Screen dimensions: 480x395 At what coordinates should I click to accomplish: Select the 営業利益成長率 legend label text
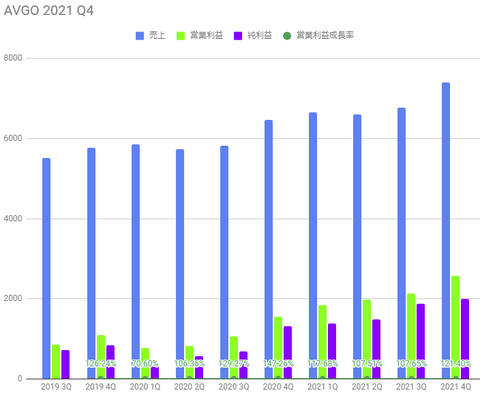point(325,35)
